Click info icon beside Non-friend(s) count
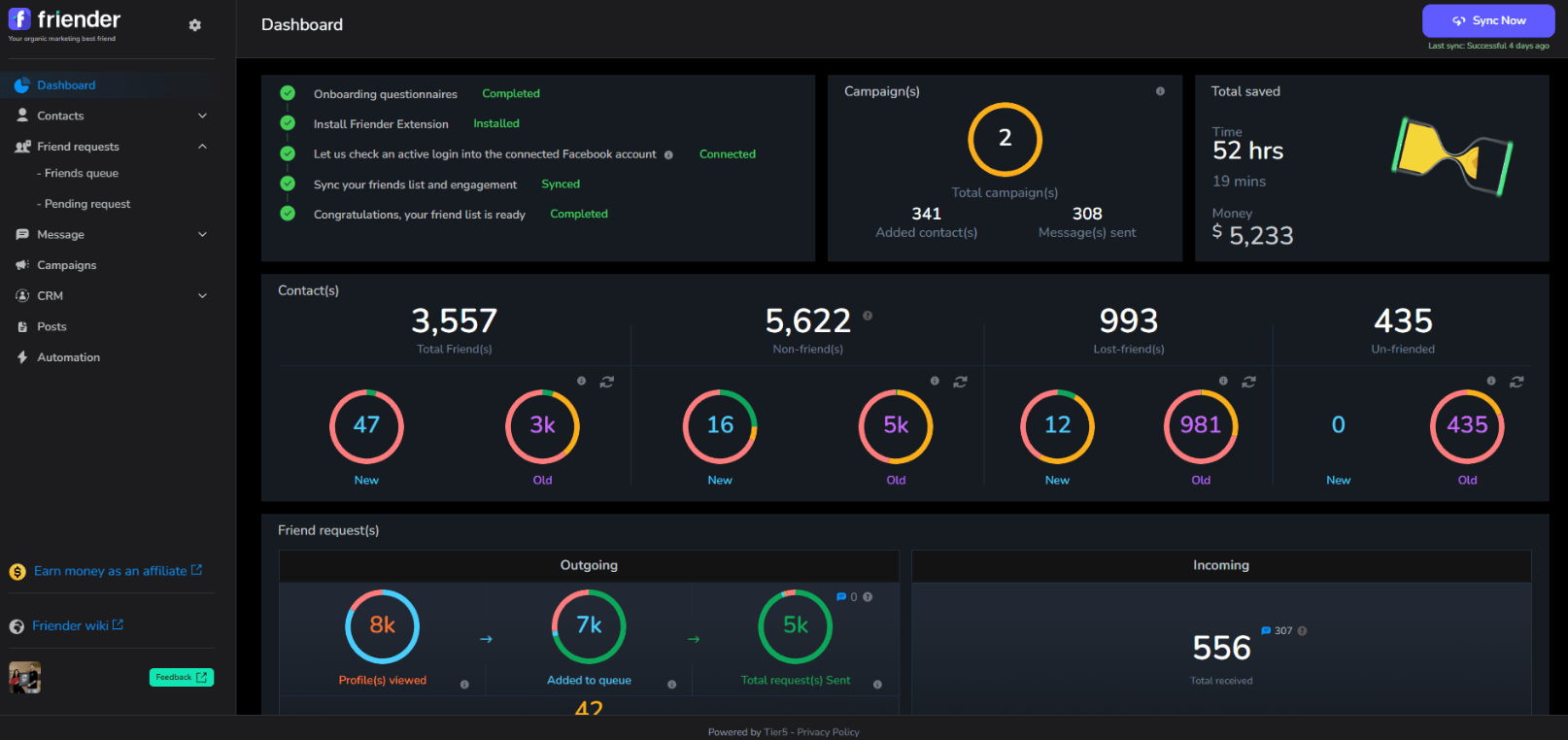 (868, 316)
